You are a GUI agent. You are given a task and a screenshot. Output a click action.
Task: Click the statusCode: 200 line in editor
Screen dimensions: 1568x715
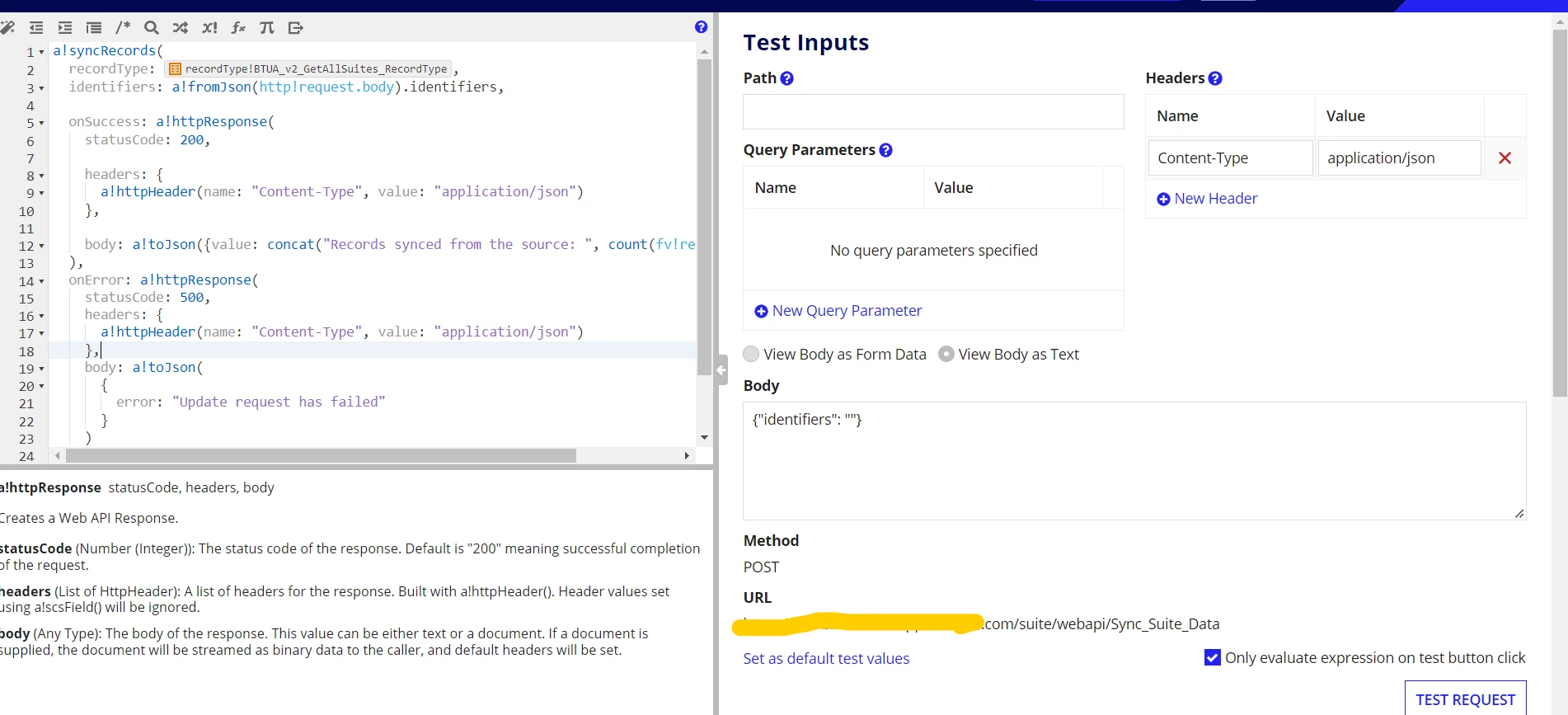point(148,140)
